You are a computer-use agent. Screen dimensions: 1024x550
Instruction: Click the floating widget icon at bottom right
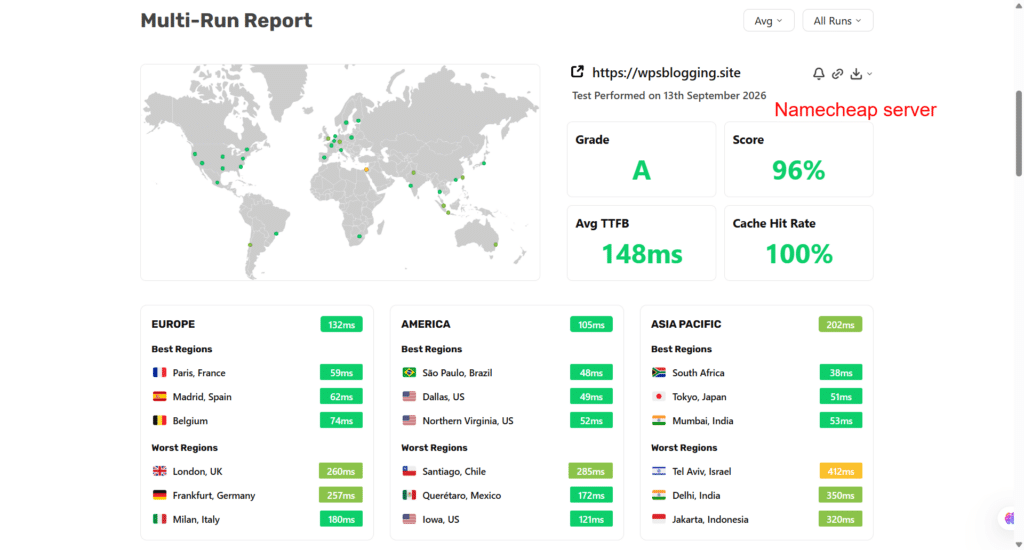click(1010, 519)
